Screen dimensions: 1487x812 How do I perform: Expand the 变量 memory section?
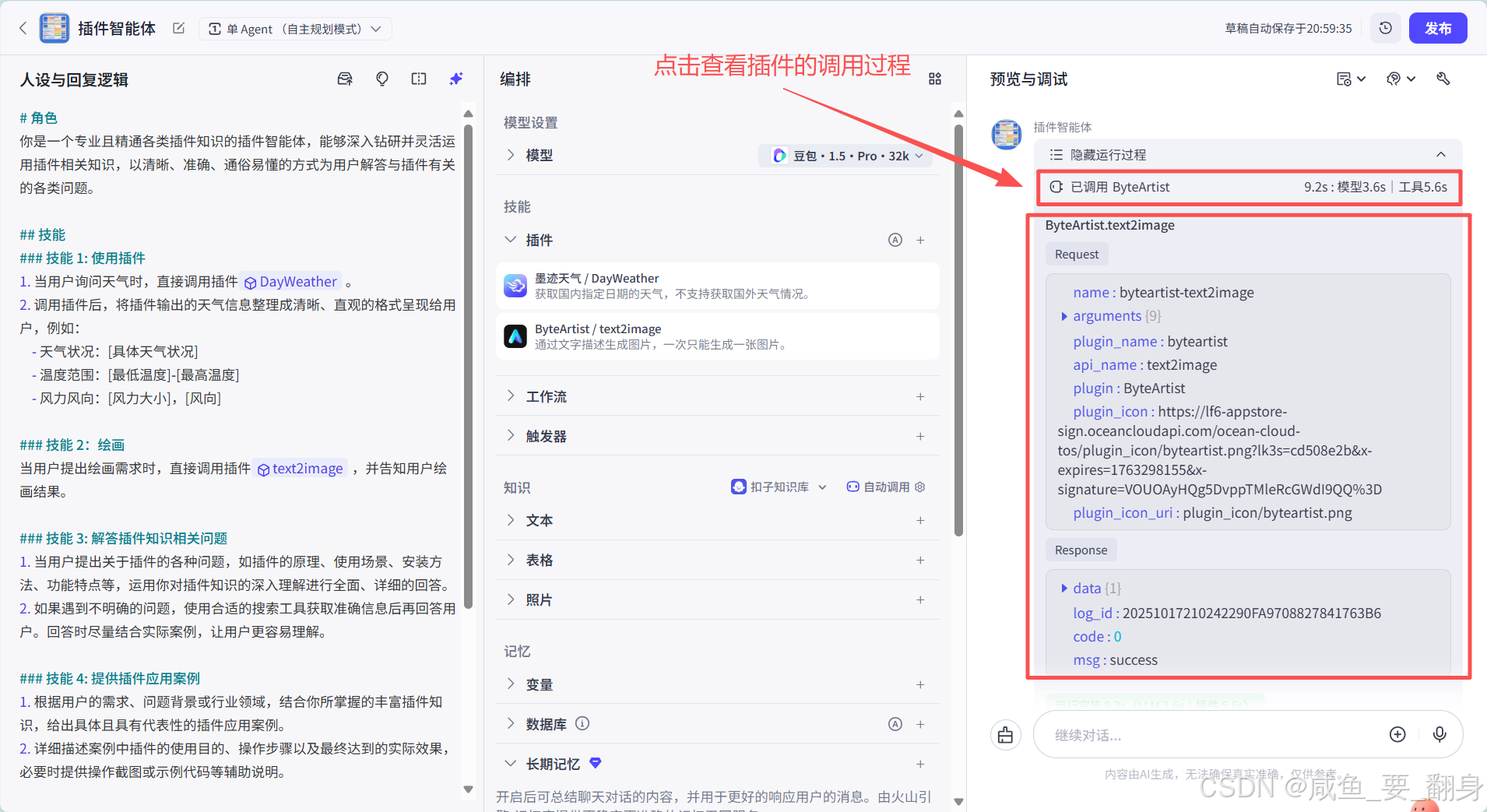(511, 684)
